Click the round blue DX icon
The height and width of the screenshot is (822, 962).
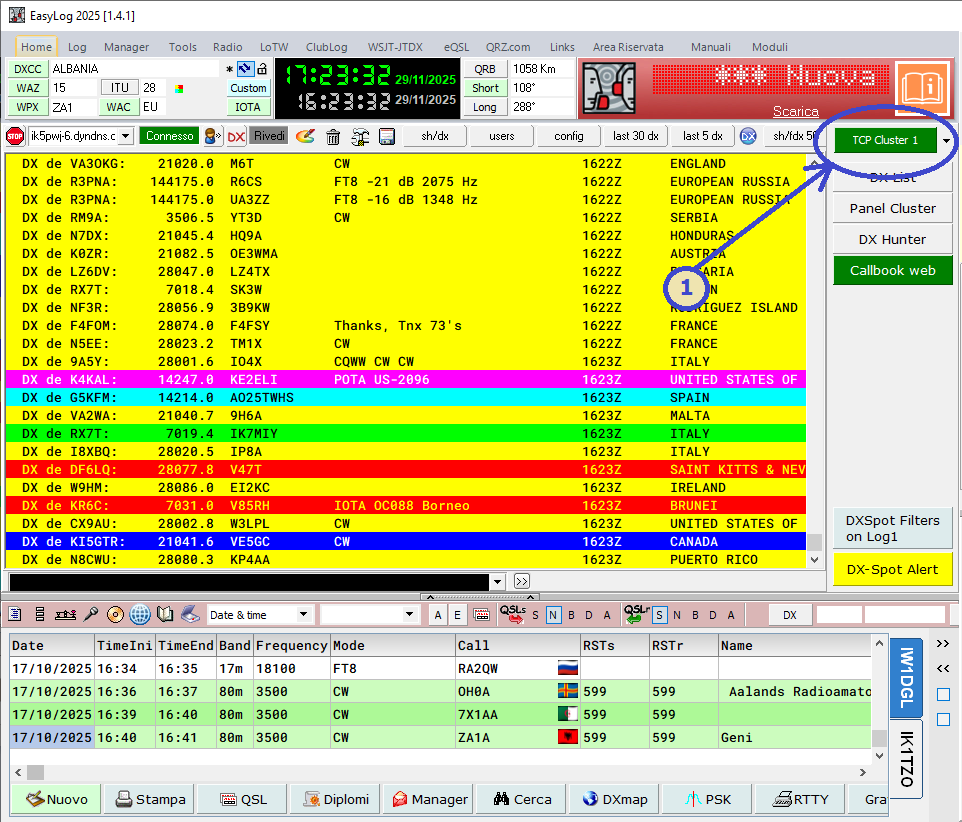click(748, 136)
